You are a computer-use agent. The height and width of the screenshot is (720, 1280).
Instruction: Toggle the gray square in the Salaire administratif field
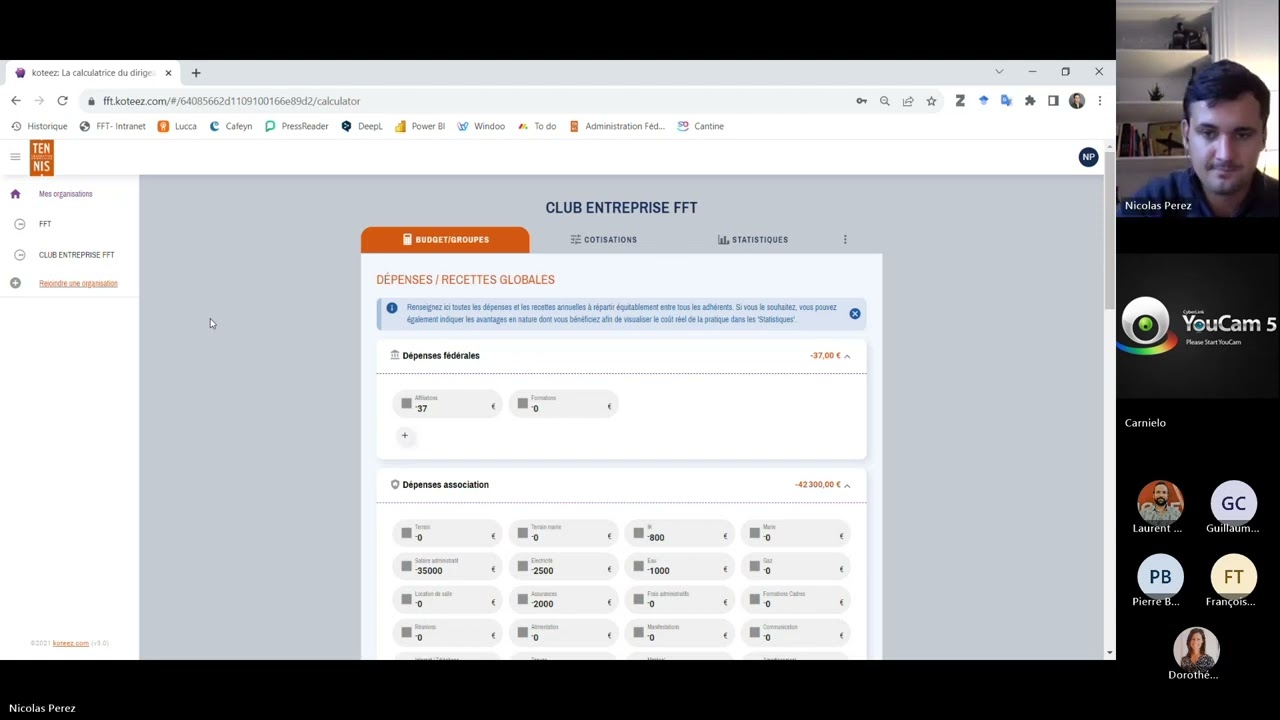pyautogui.click(x=406, y=566)
